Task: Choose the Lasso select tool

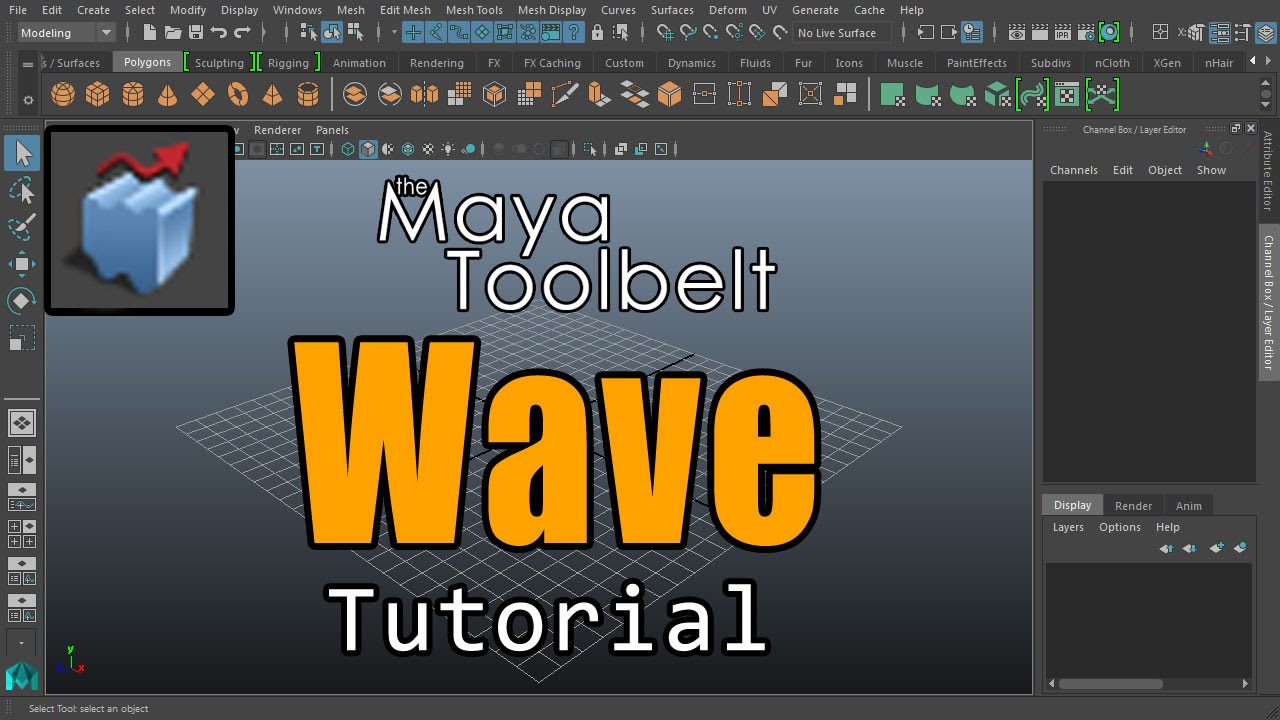Action: click(22, 190)
